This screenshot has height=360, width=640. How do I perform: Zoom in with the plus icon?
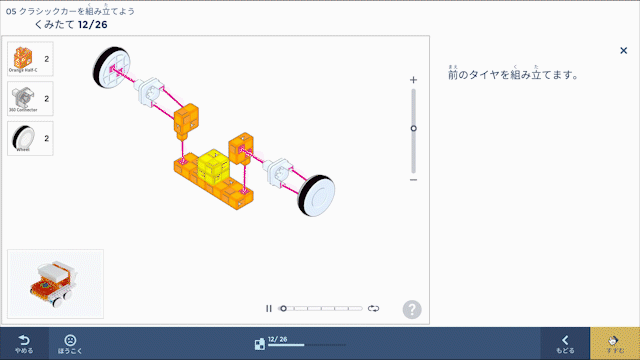[413, 80]
